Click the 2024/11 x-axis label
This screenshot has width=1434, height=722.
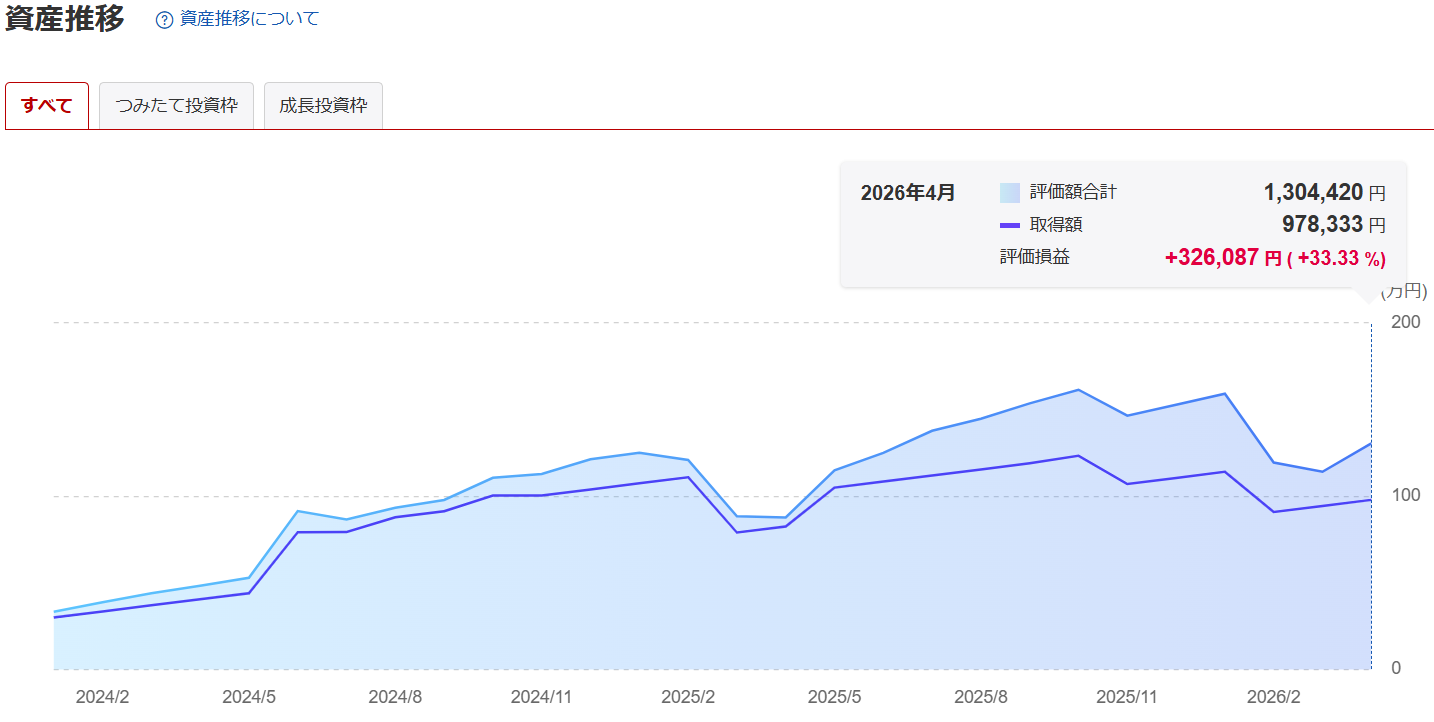point(541,697)
